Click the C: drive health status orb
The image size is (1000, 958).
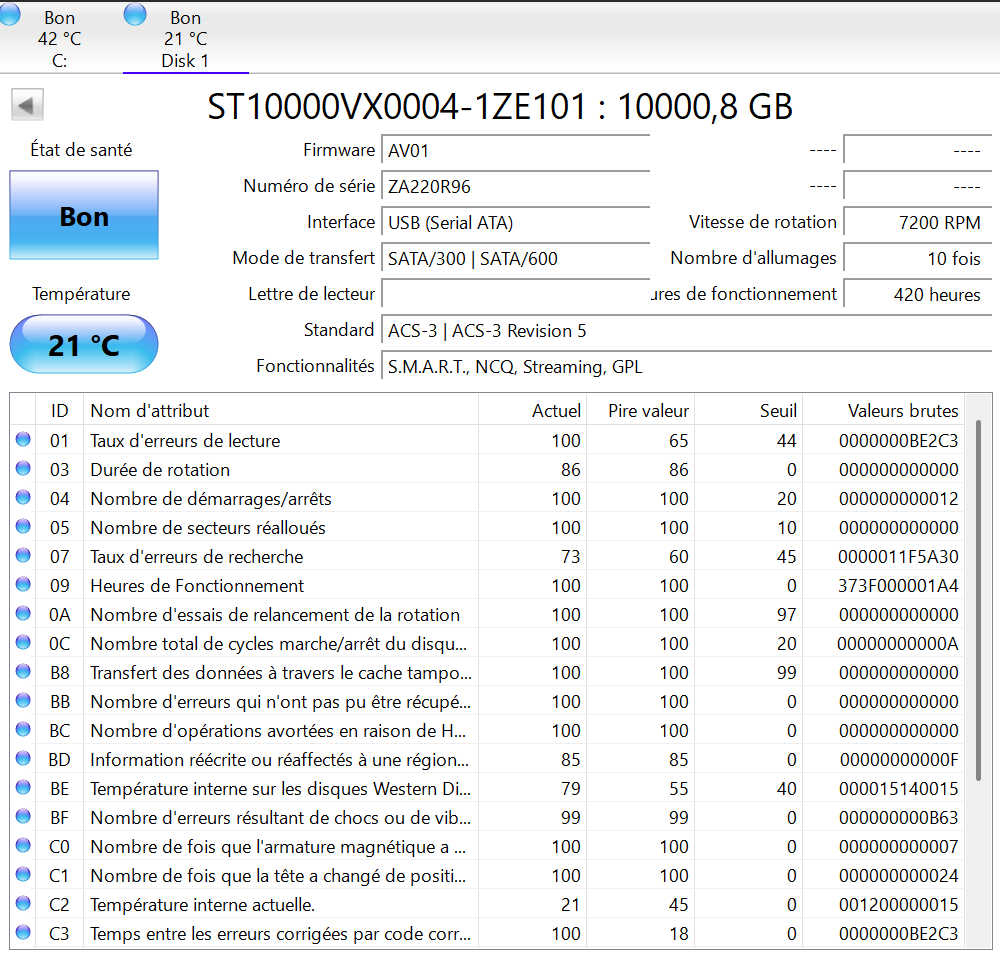pyautogui.click(x=9, y=14)
